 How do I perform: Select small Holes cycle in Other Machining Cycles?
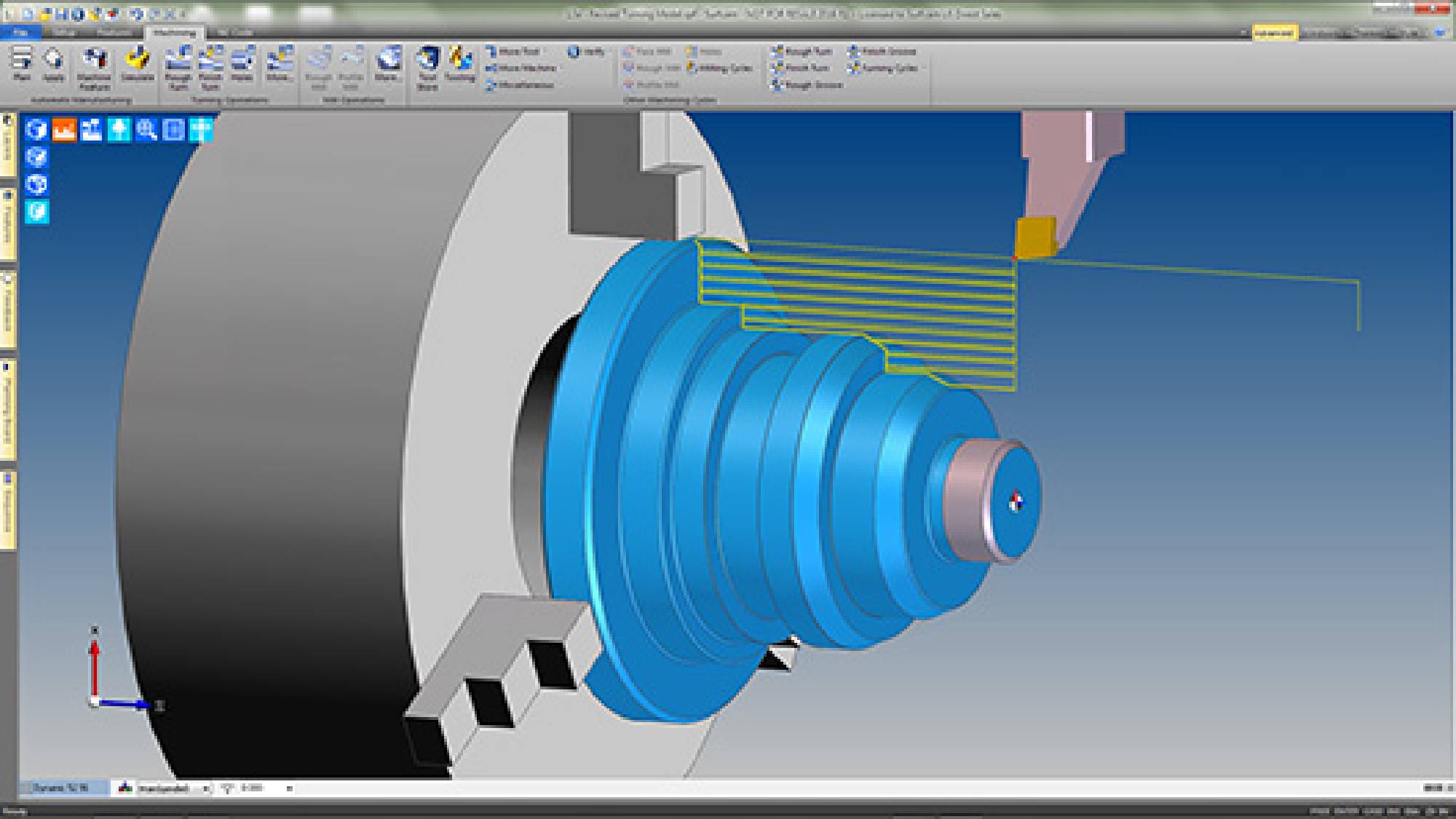tap(704, 52)
